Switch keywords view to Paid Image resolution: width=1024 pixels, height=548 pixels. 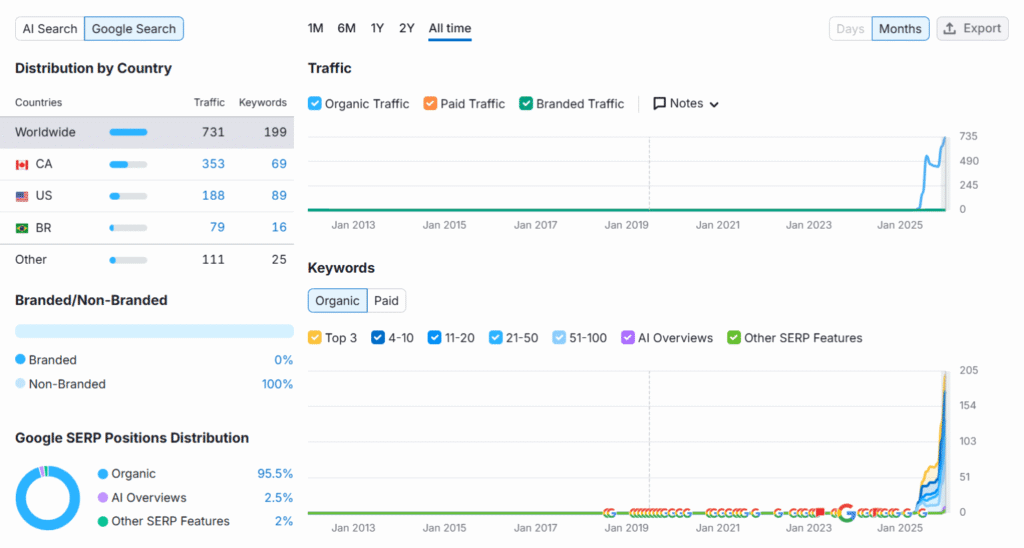point(386,301)
